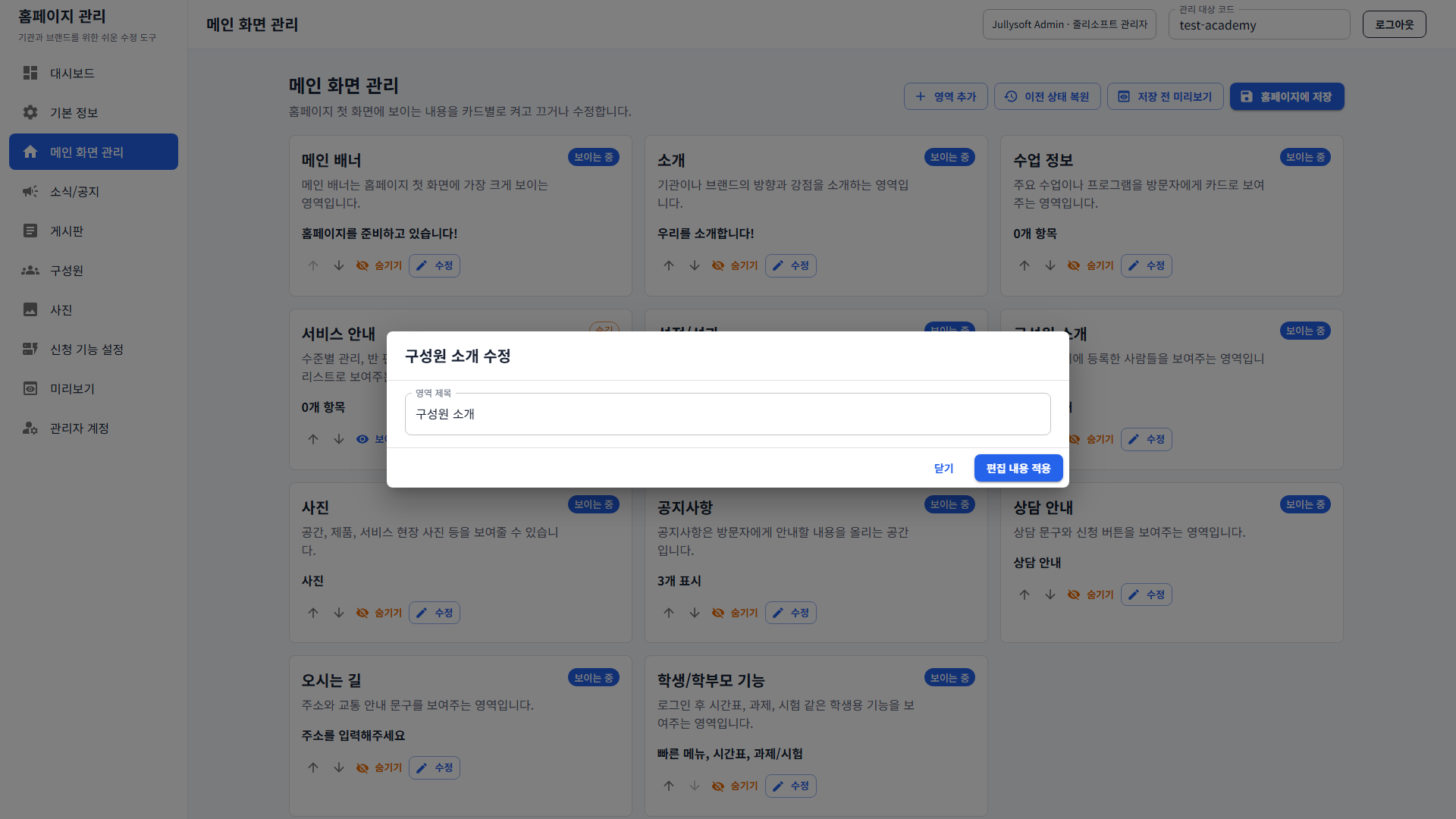Hide the 사진 card section
This screenshot has height=819, width=1456.
point(379,613)
